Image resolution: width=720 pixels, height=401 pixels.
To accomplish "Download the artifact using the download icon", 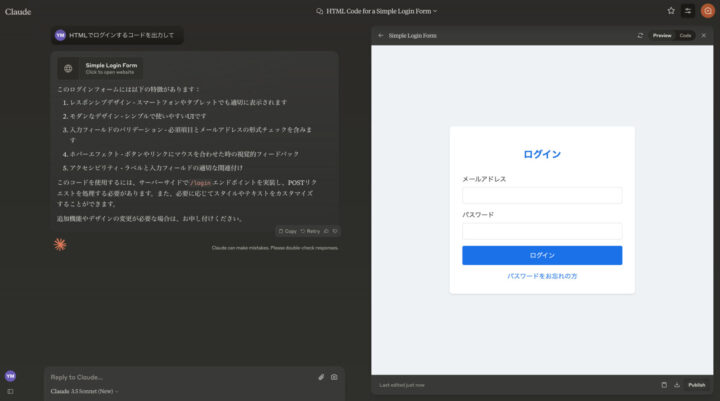I will [x=677, y=384].
